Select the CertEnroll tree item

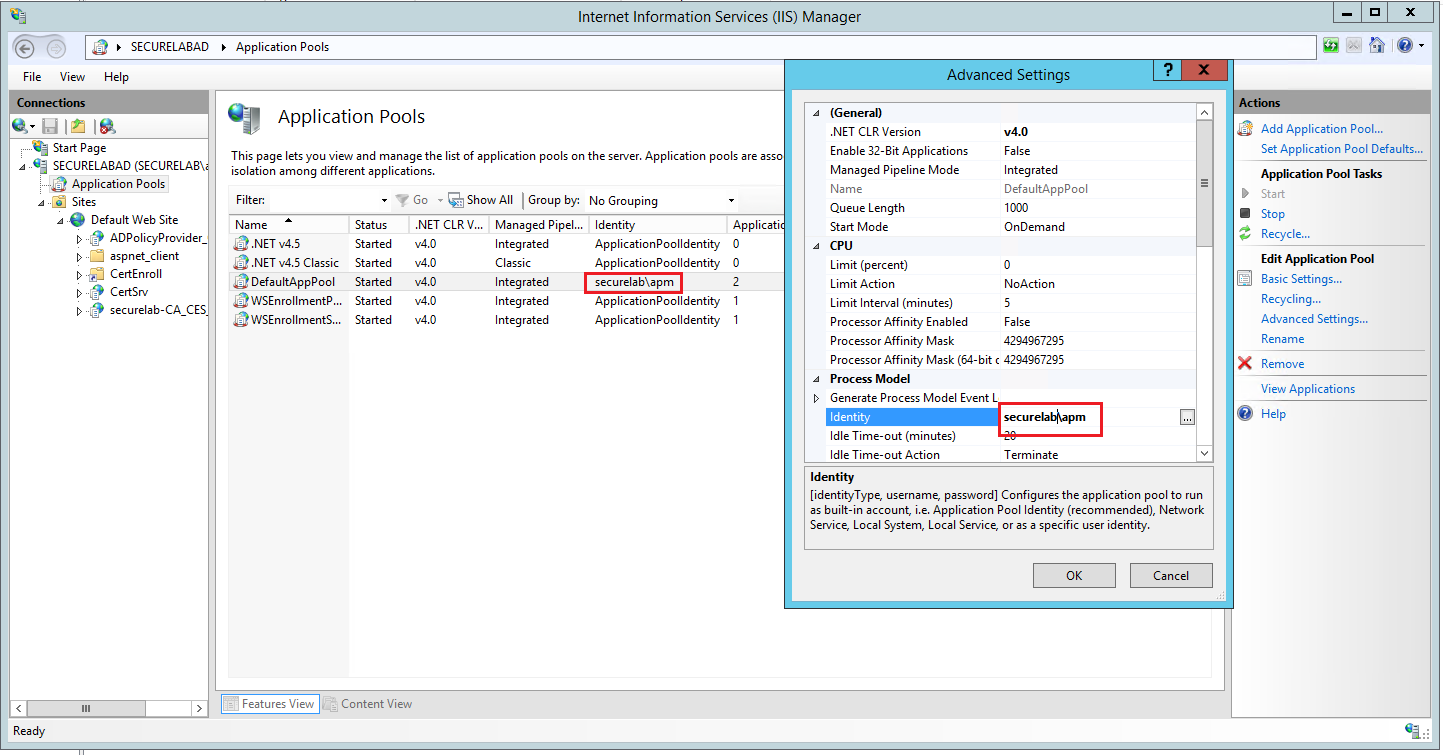coord(136,274)
